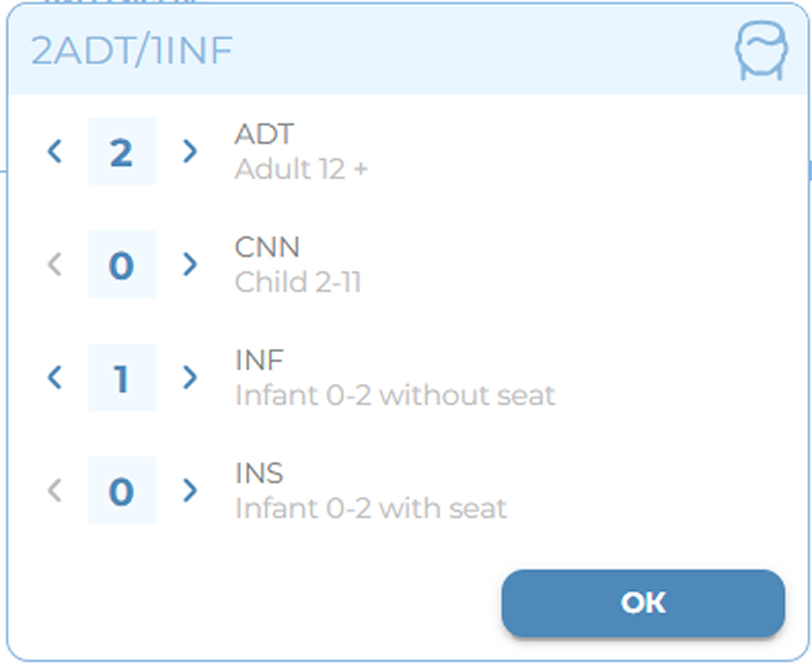Click the 2ADT/1INF header summary

(132, 51)
